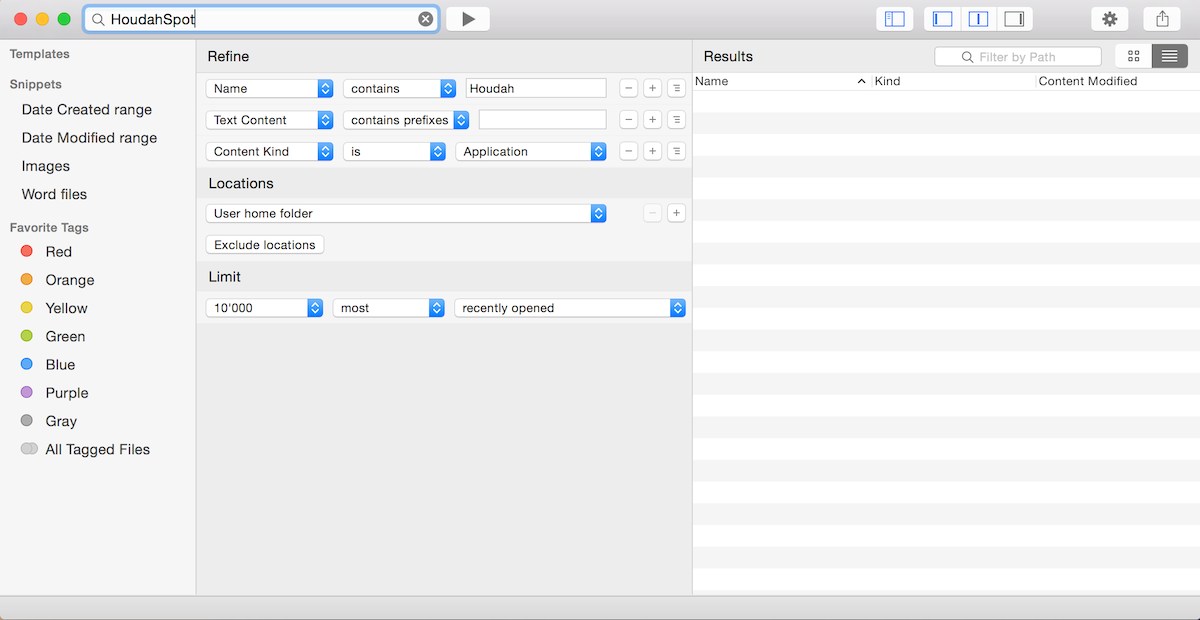Open the share menu
Viewport: 1200px width, 620px height.
(1162, 19)
